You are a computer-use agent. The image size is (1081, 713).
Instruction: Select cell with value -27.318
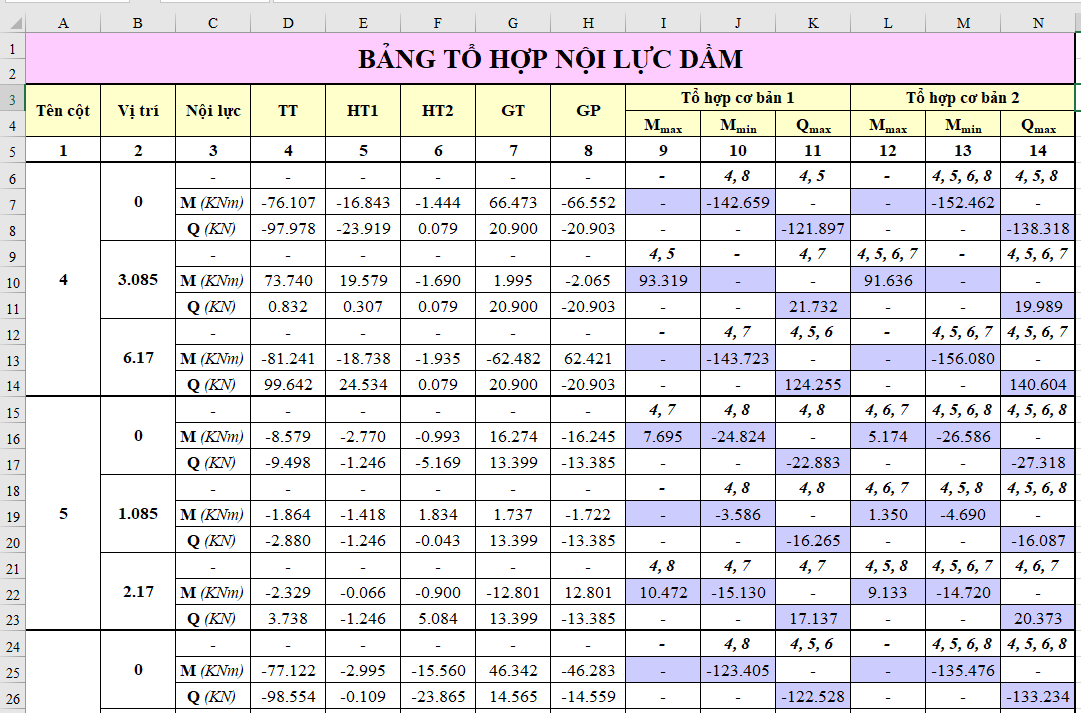pyautogui.click(x=1038, y=462)
